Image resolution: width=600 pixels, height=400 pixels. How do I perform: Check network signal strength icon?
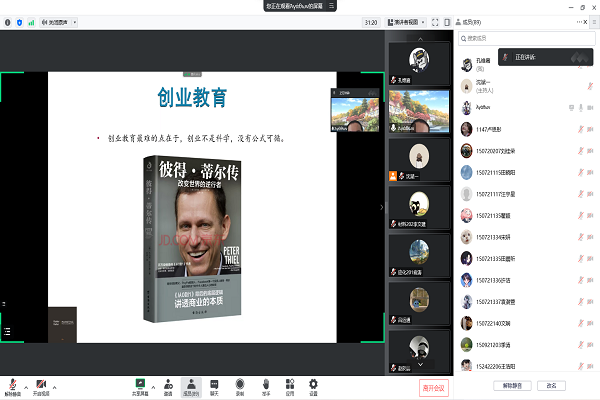click(x=31, y=23)
